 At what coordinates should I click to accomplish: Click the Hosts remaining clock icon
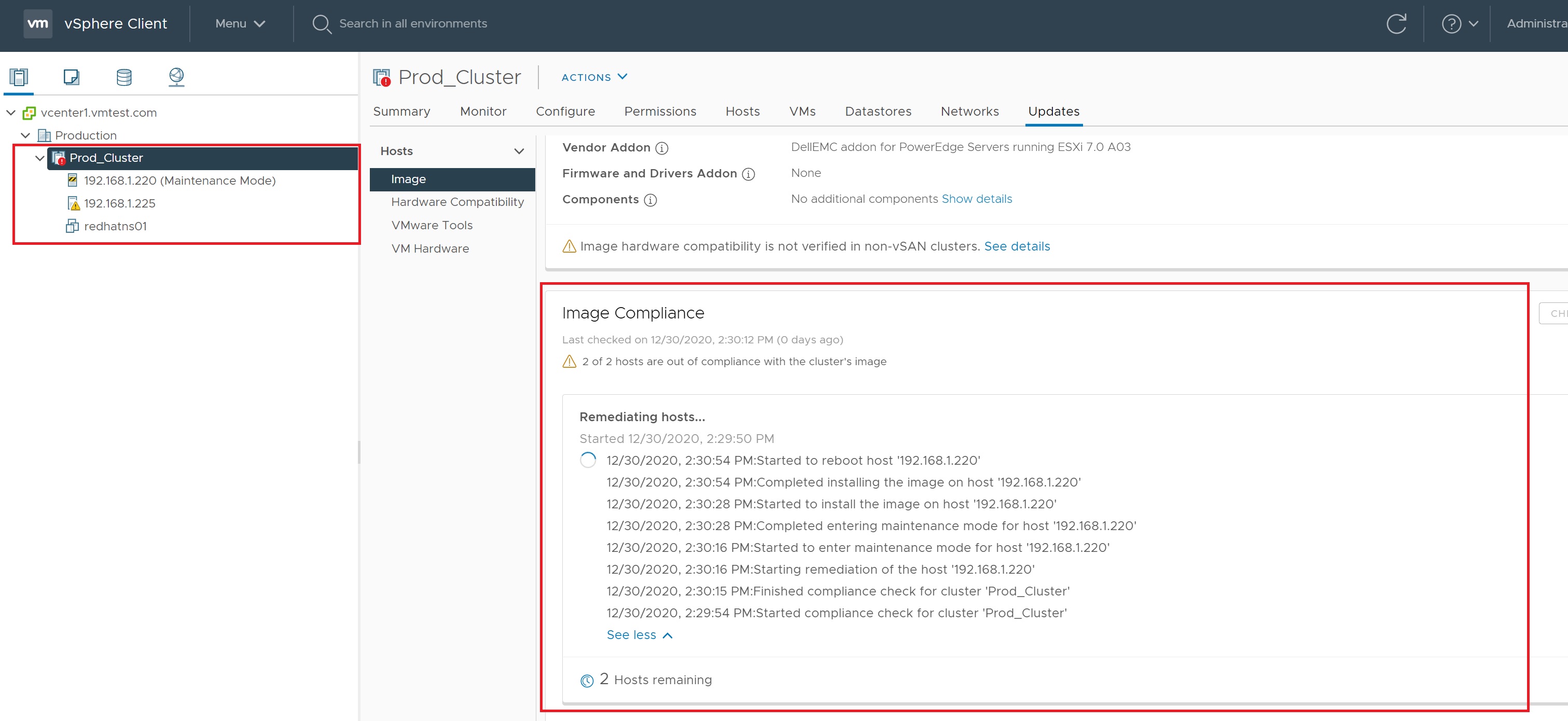[x=587, y=681]
